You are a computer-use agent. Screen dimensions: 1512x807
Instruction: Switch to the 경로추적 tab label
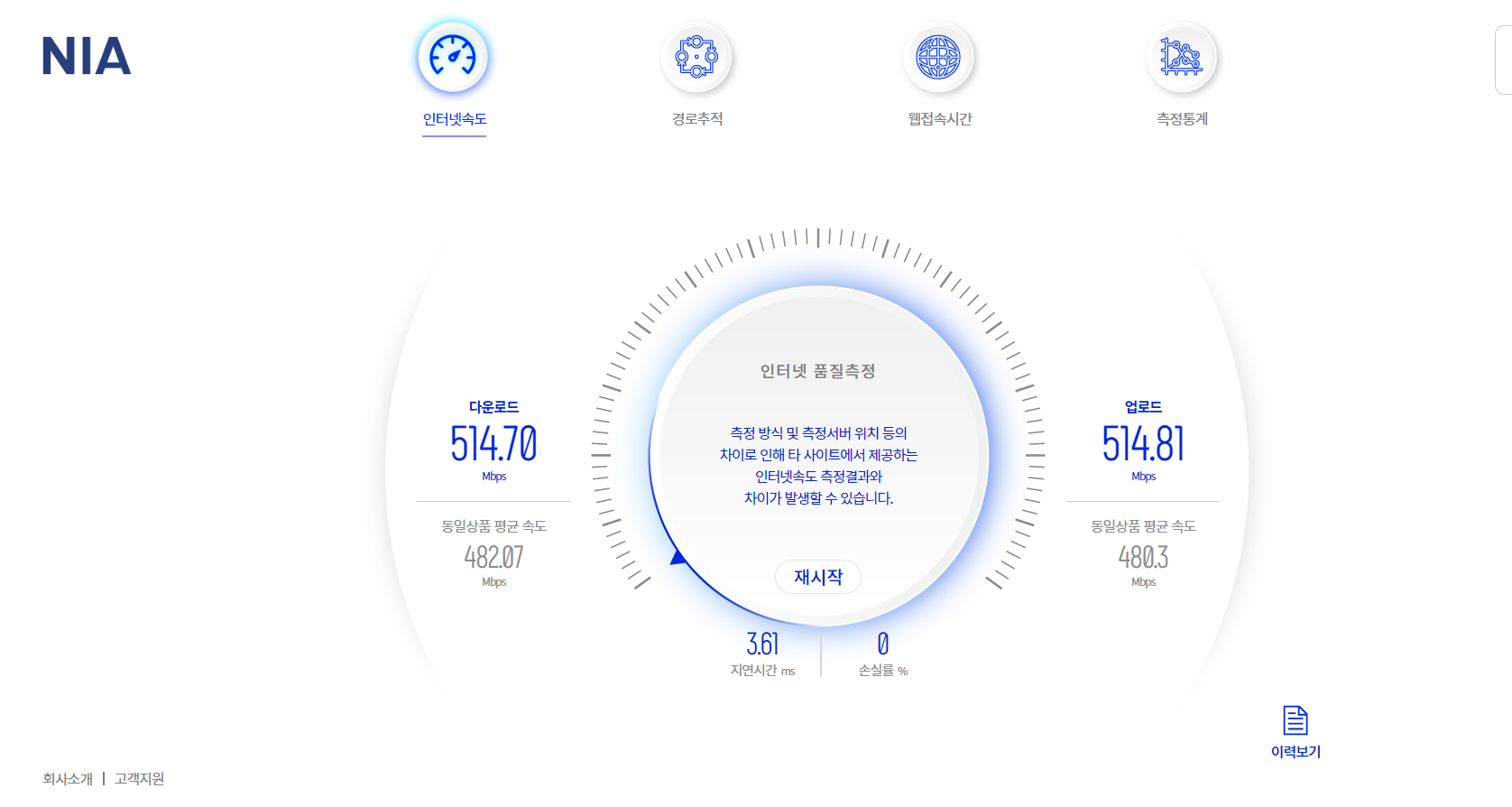[x=697, y=119]
